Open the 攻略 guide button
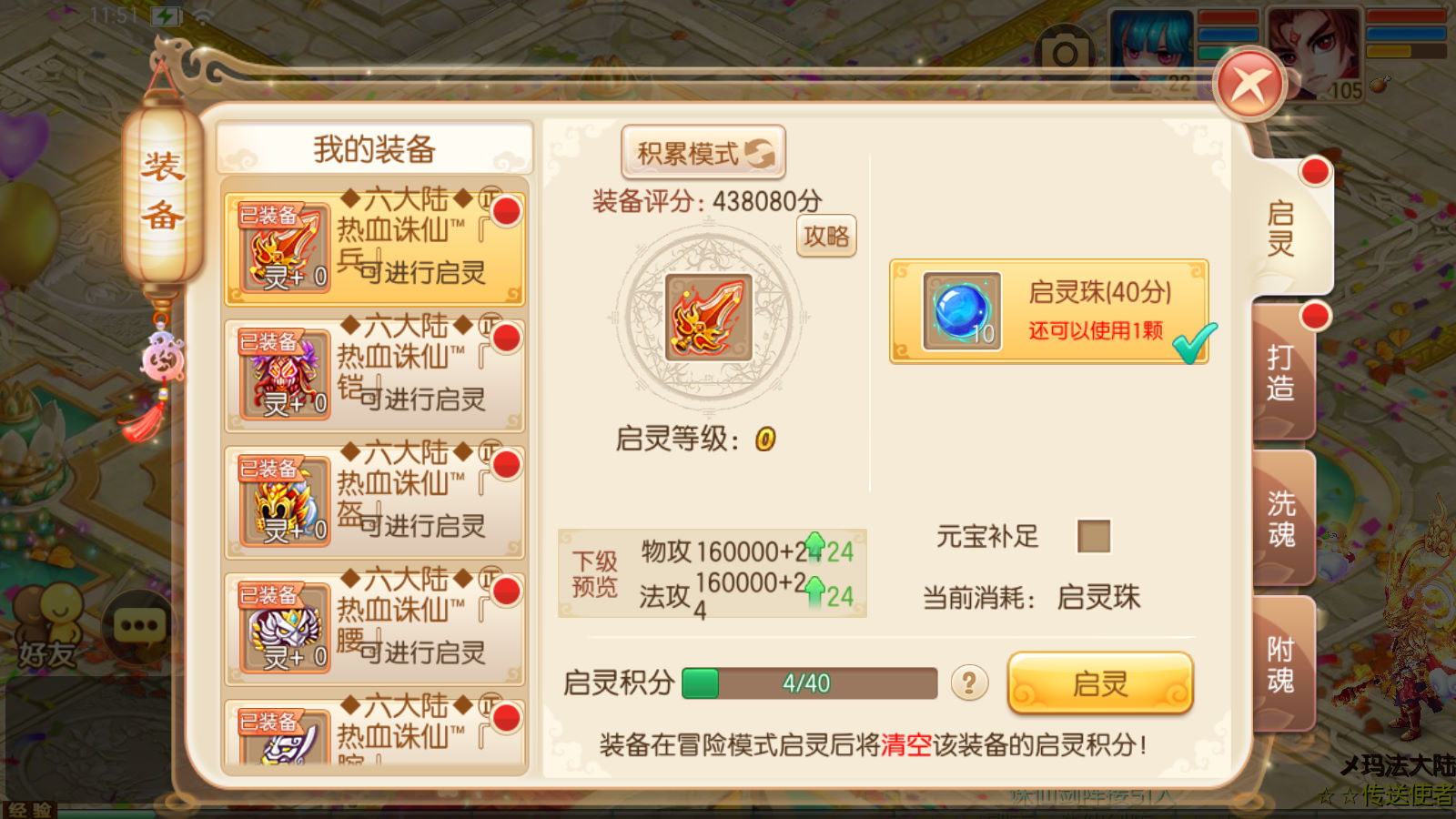Viewport: 1456px width, 819px height. [826, 237]
